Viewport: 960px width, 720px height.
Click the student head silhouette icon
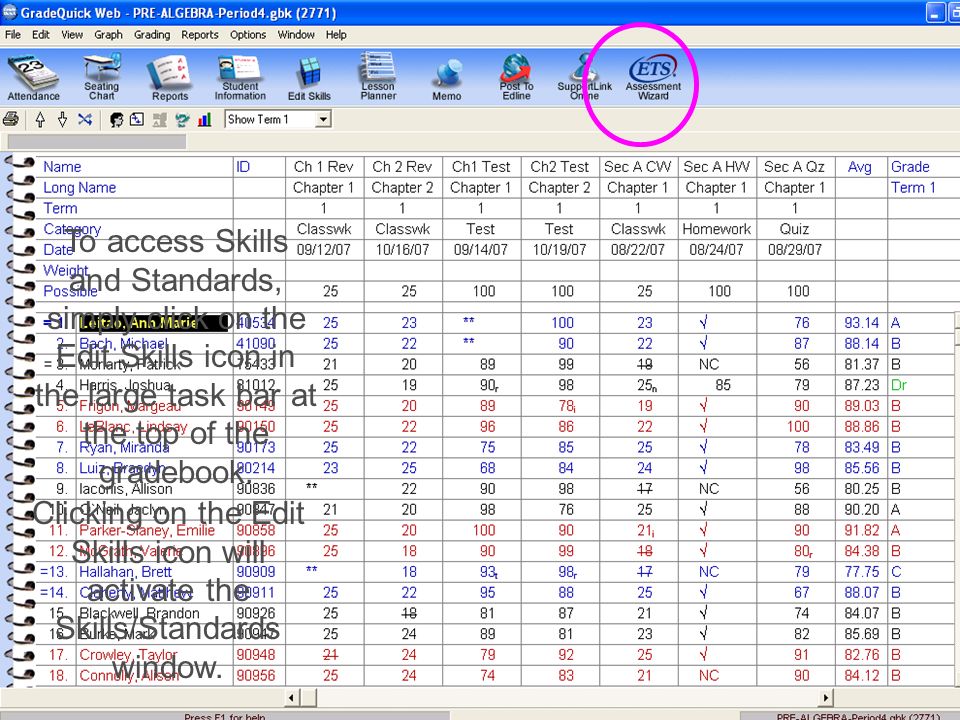tap(116, 119)
